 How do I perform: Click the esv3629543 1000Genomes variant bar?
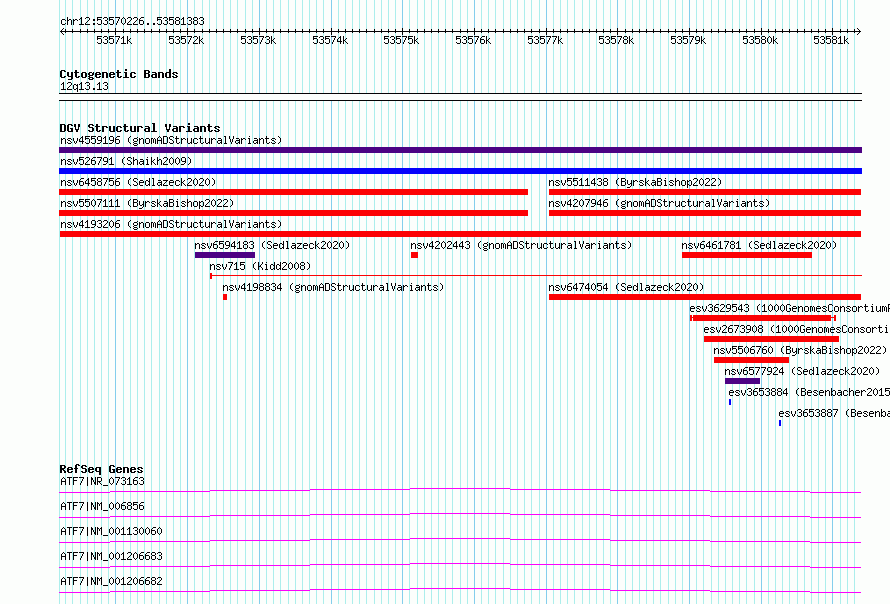(x=763, y=318)
